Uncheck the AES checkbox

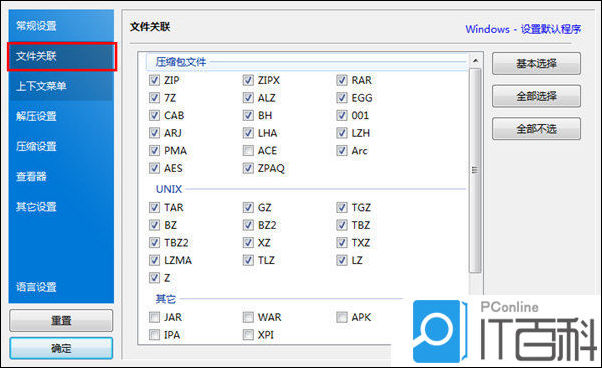point(154,168)
